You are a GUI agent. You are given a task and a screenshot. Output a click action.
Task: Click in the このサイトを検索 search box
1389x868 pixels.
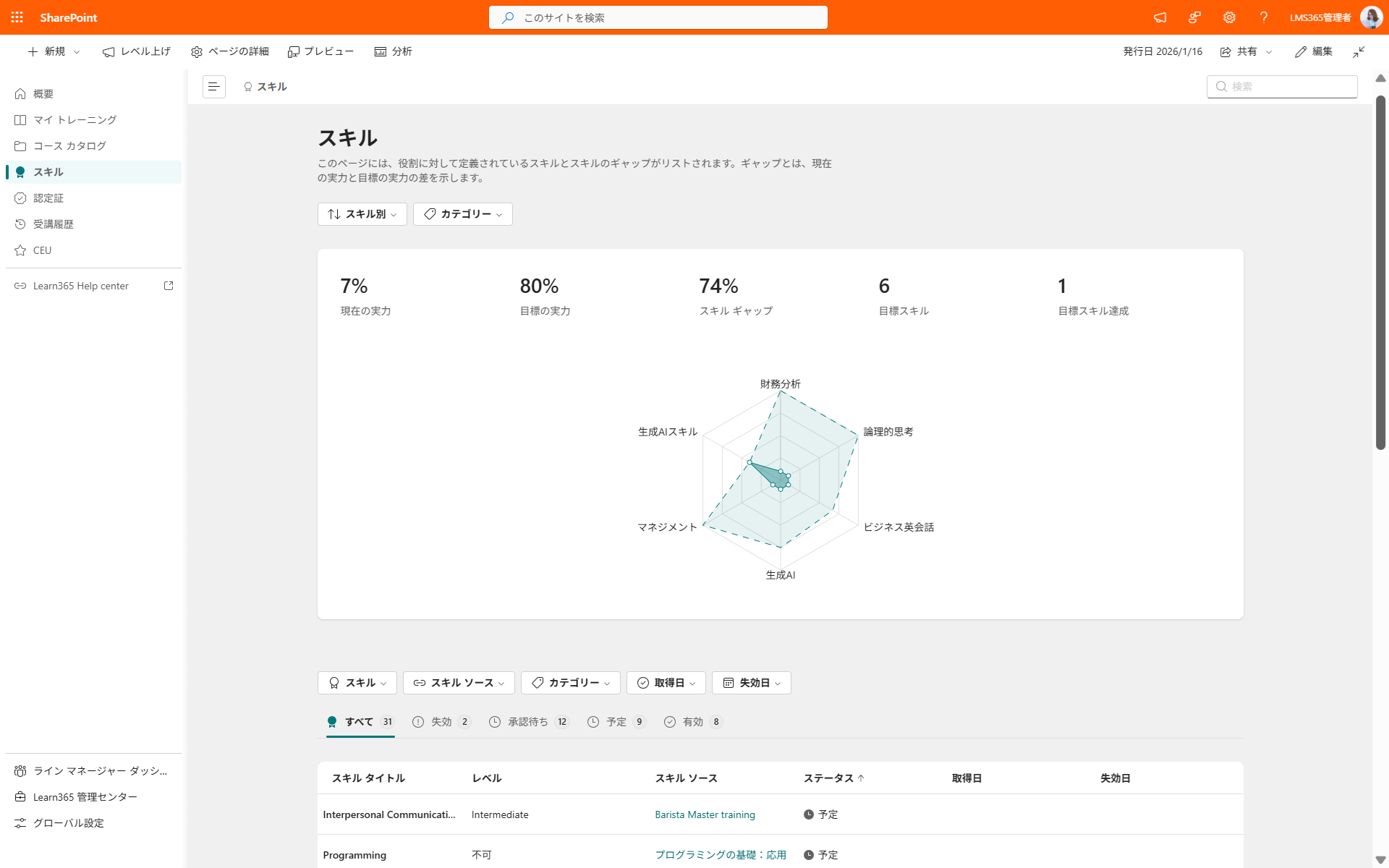[x=658, y=17]
